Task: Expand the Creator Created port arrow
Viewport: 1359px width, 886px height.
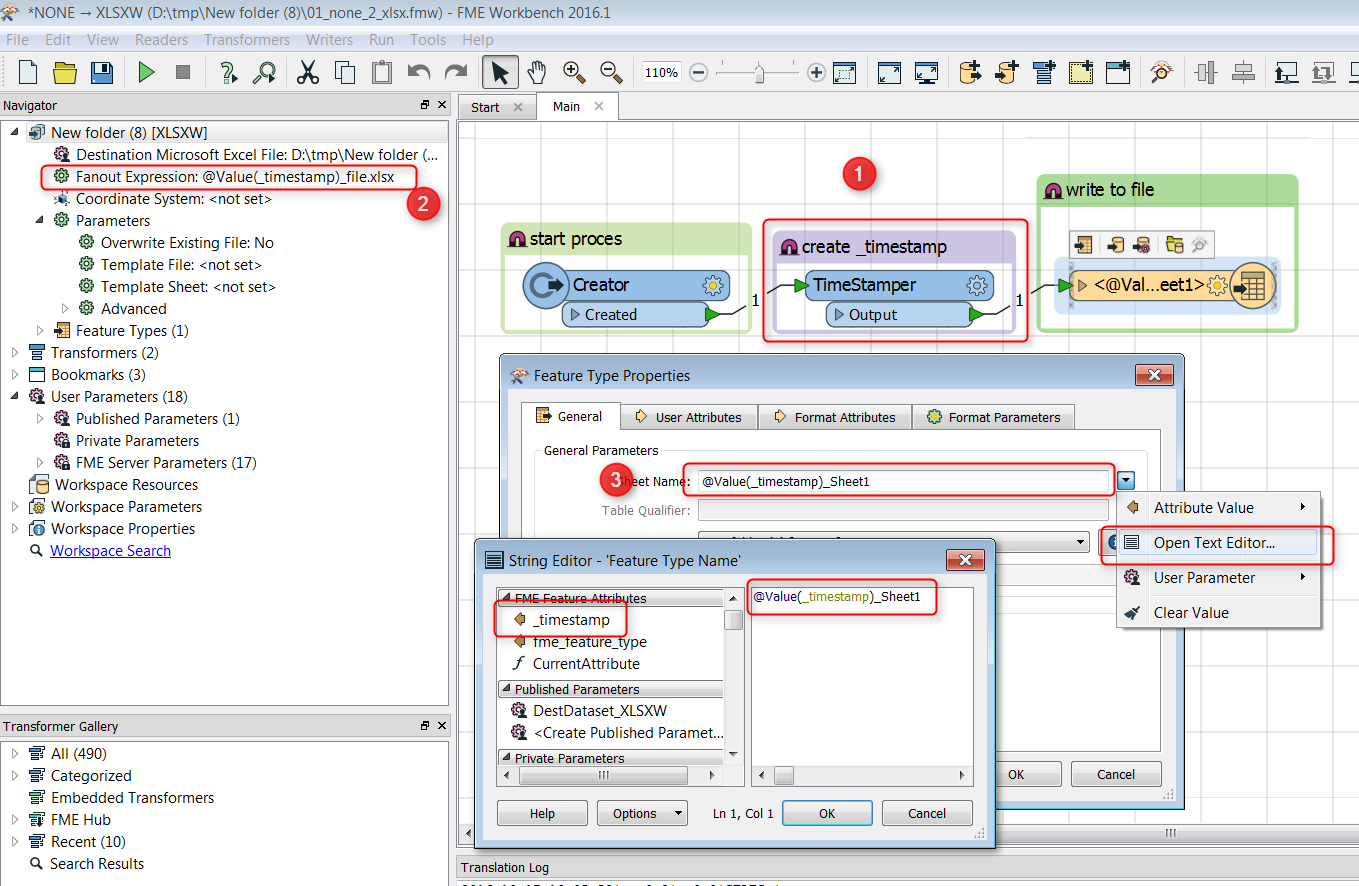Action: tap(573, 315)
